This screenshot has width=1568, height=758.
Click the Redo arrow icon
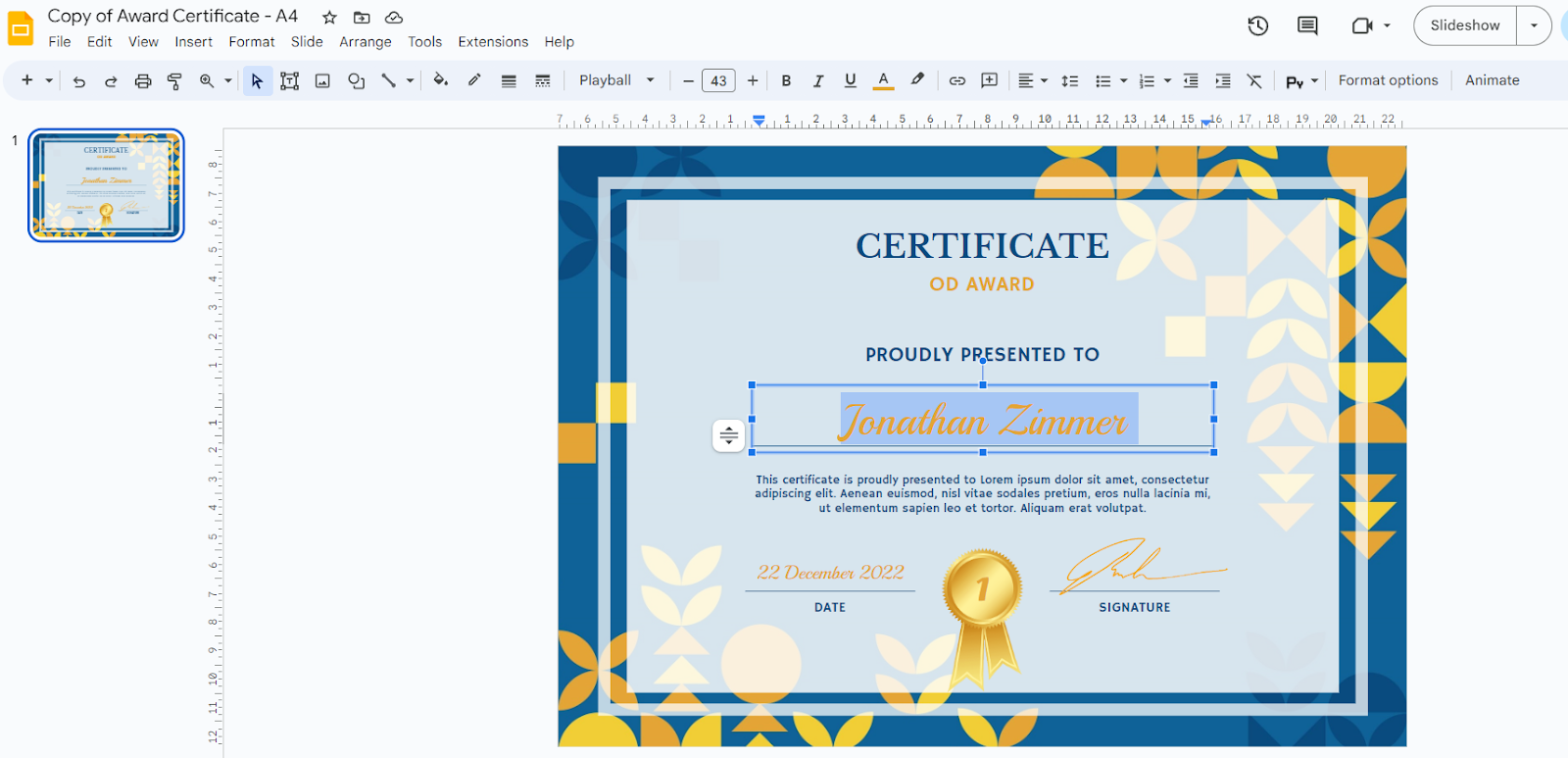point(111,81)
